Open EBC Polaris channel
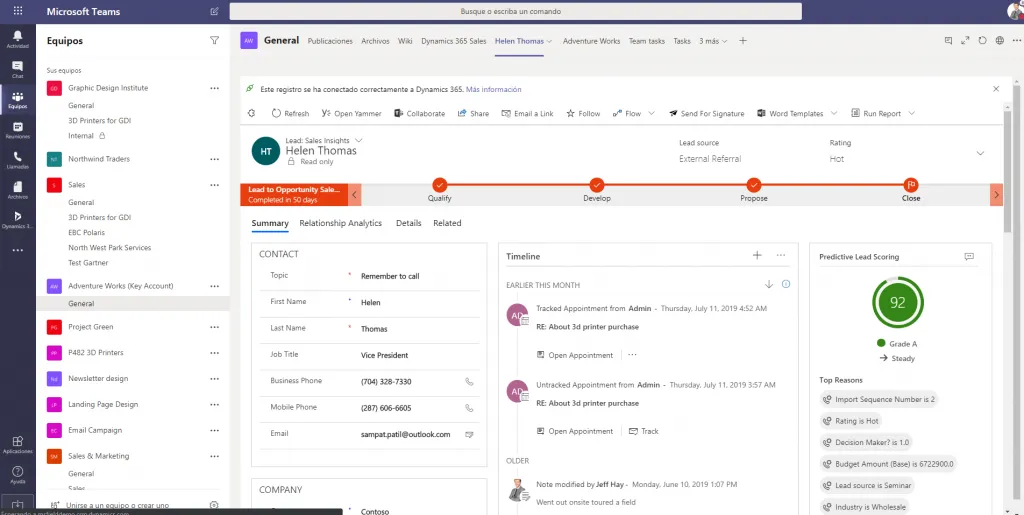This screenshot has width=1024, height=515. pyautogui.click(x=86, y=232)
